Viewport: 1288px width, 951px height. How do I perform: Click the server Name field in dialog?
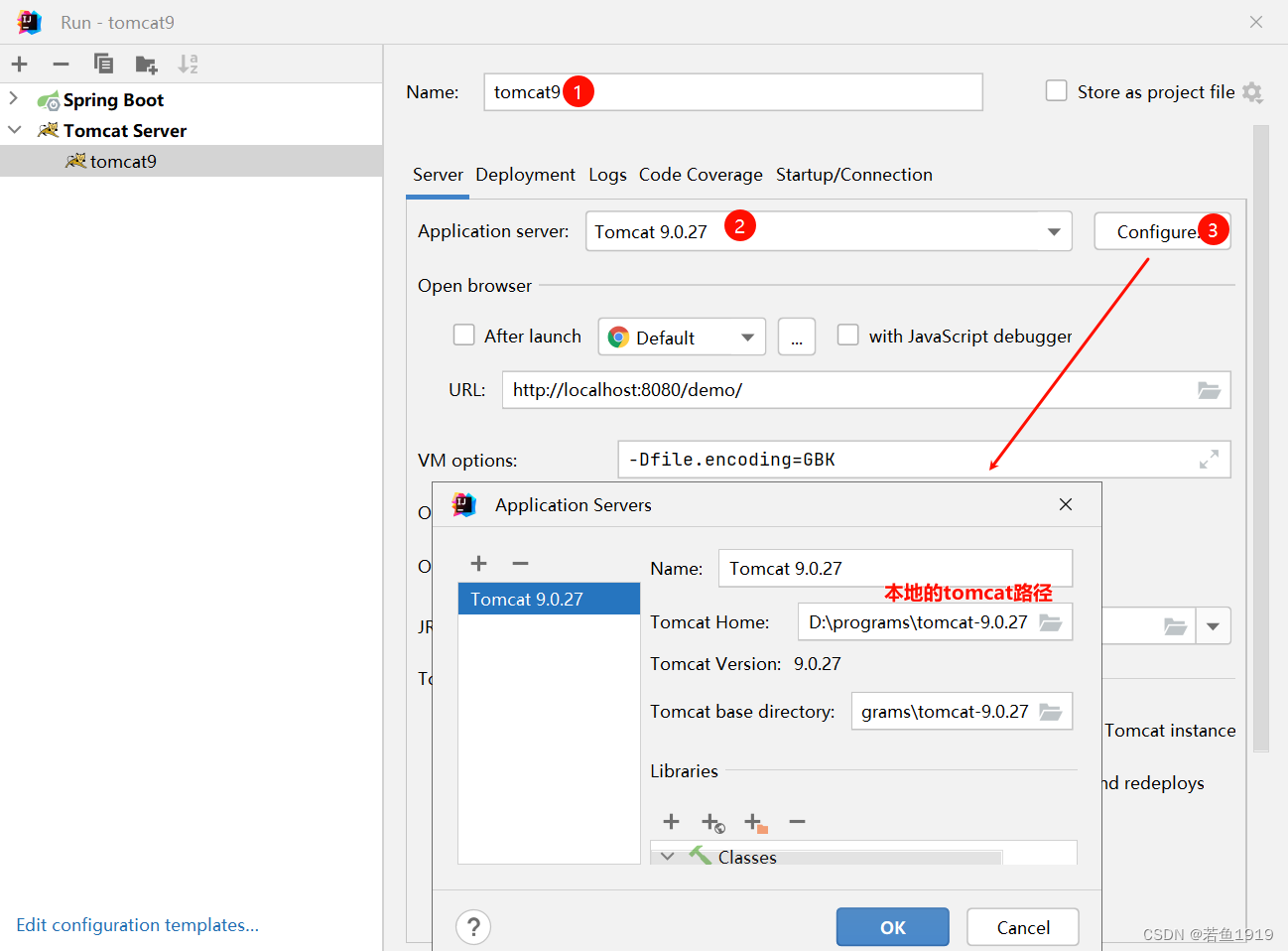click(895, 568)
